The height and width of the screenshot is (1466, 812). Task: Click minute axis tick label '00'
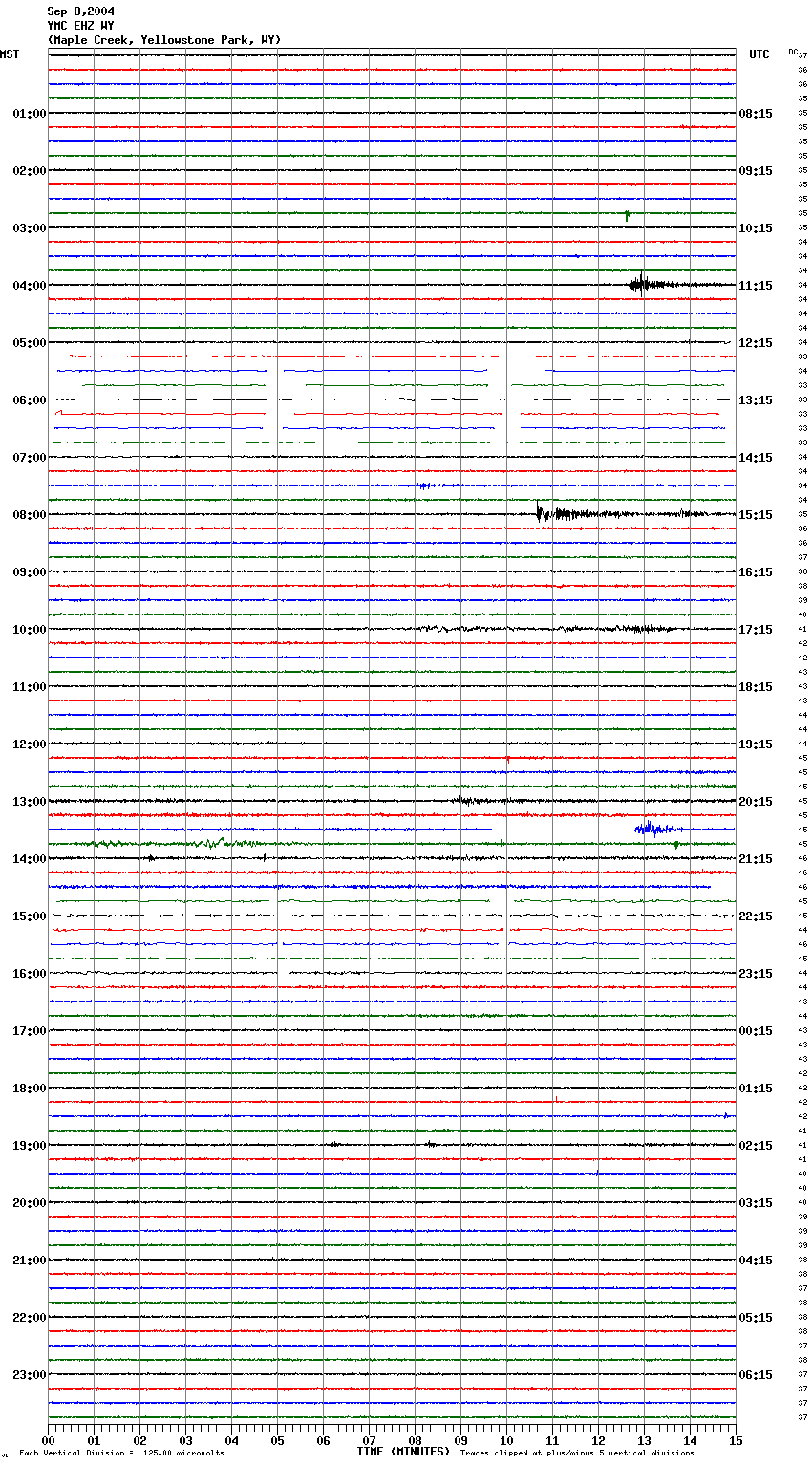pos(48,1440)
